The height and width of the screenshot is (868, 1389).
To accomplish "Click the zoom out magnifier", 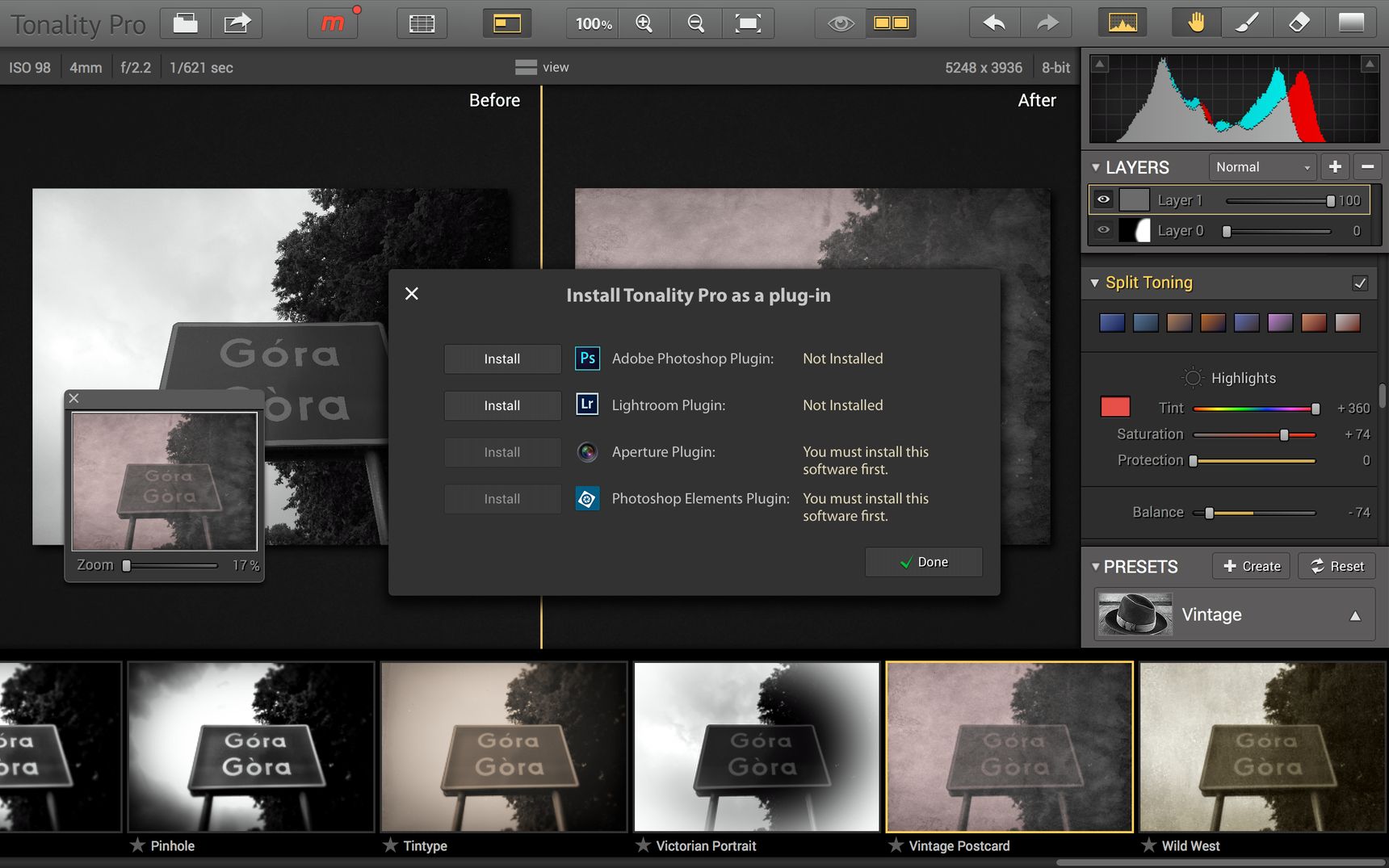I will (696, 23).
